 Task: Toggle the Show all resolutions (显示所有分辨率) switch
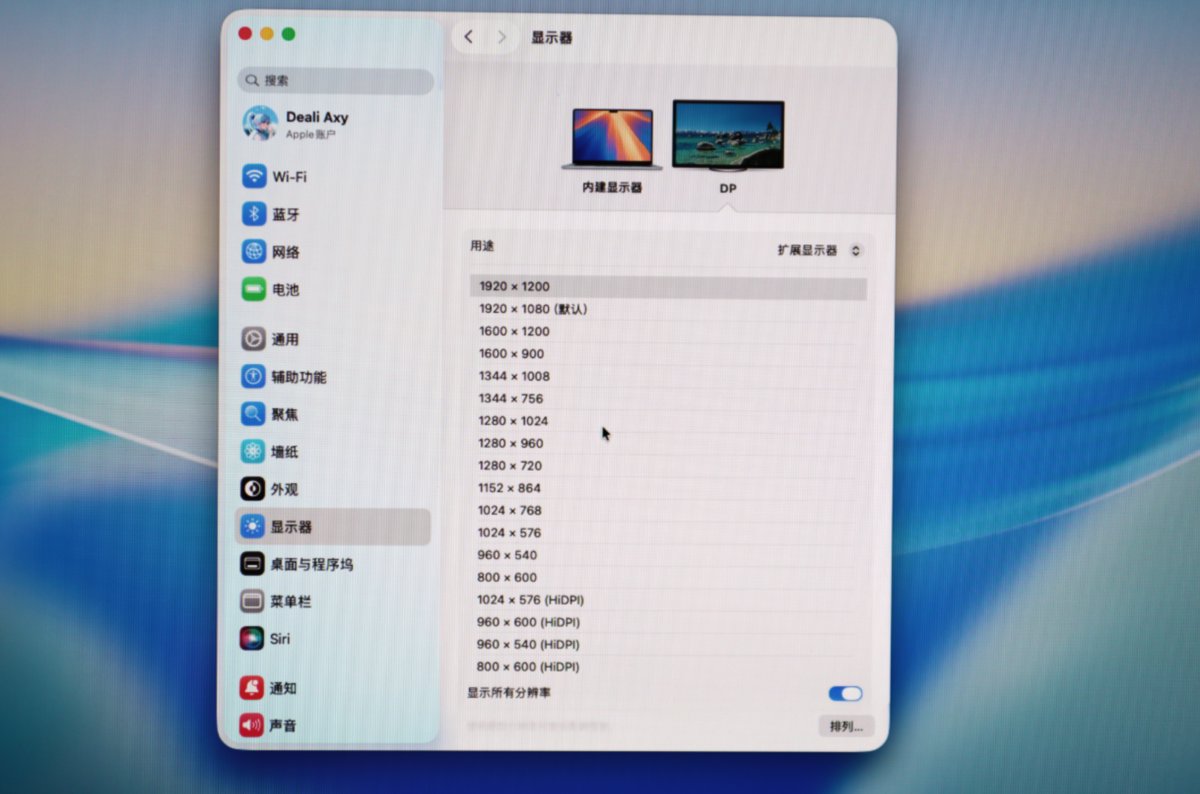[x=845, y=694]
